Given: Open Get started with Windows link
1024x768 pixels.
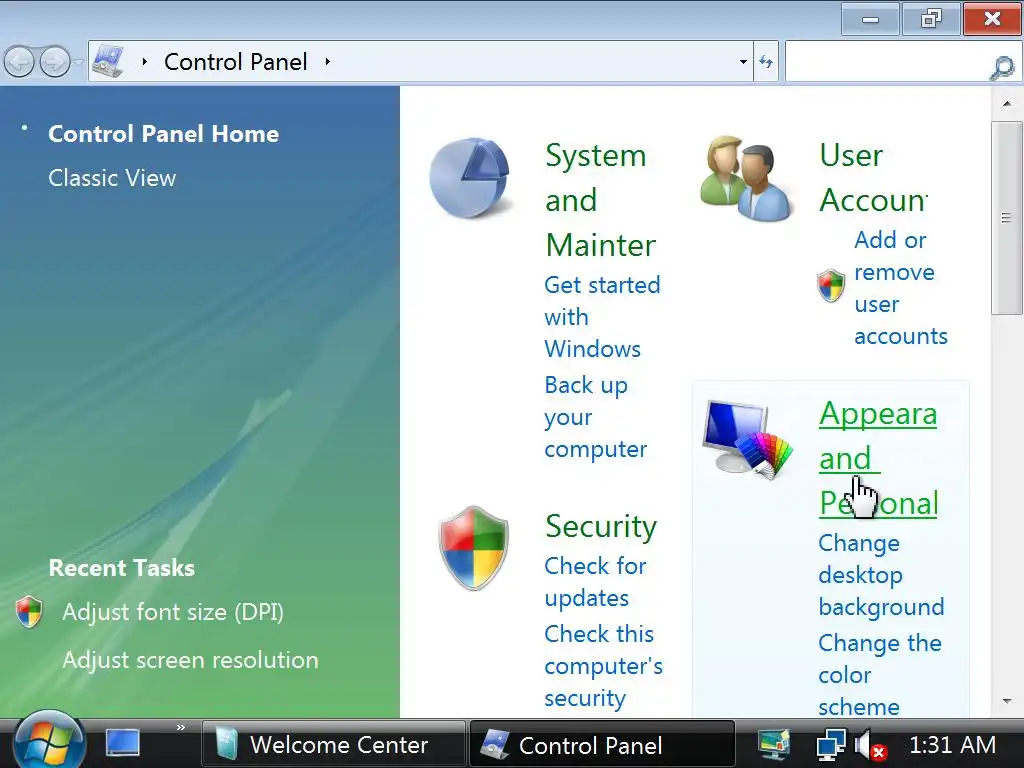Looking at the screenshot, I should tap(602, 317).
